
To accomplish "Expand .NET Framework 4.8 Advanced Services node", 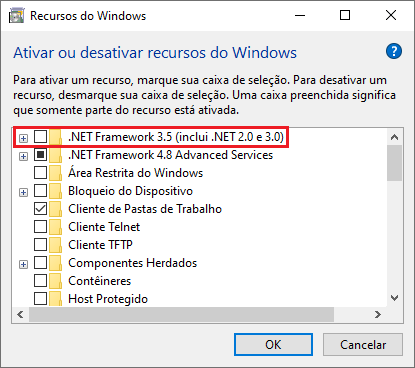I will [x=23, y=156].
